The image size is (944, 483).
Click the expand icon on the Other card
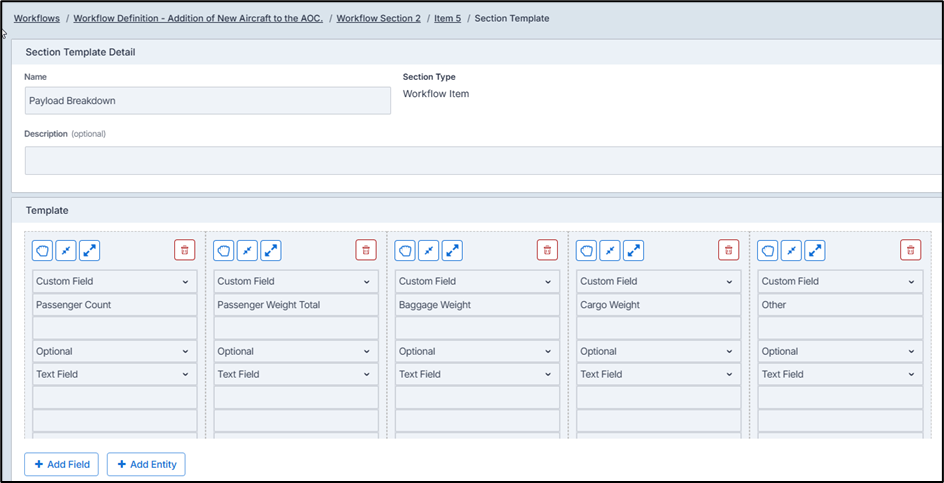(815, 251)
